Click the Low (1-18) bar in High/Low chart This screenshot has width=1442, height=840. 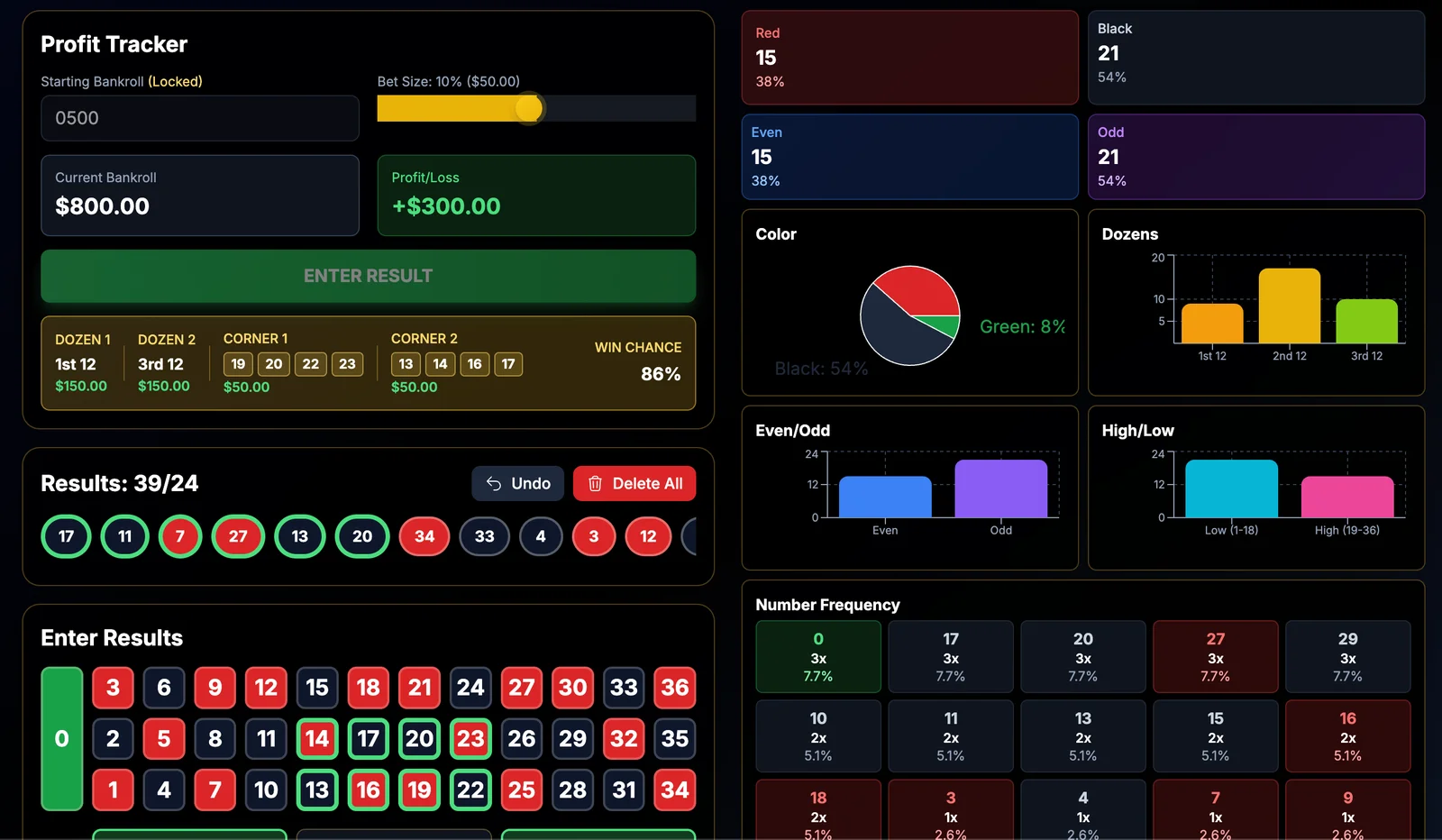[x=1231, y=488]
